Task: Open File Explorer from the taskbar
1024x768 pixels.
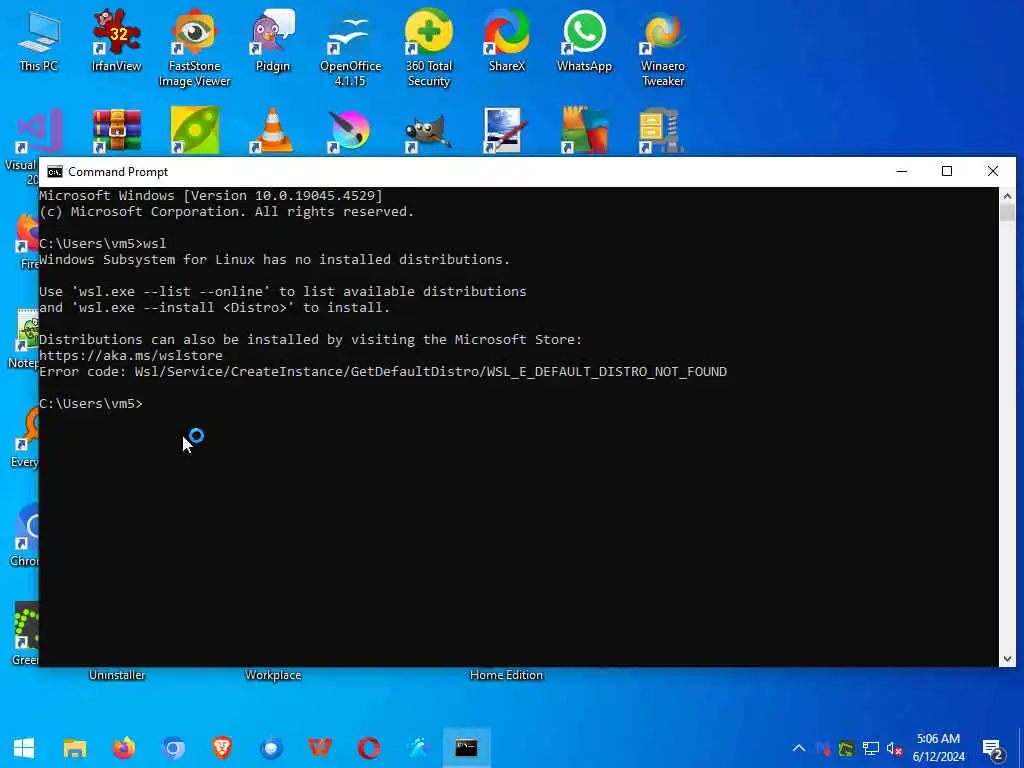Action: [x=75, y=748]
